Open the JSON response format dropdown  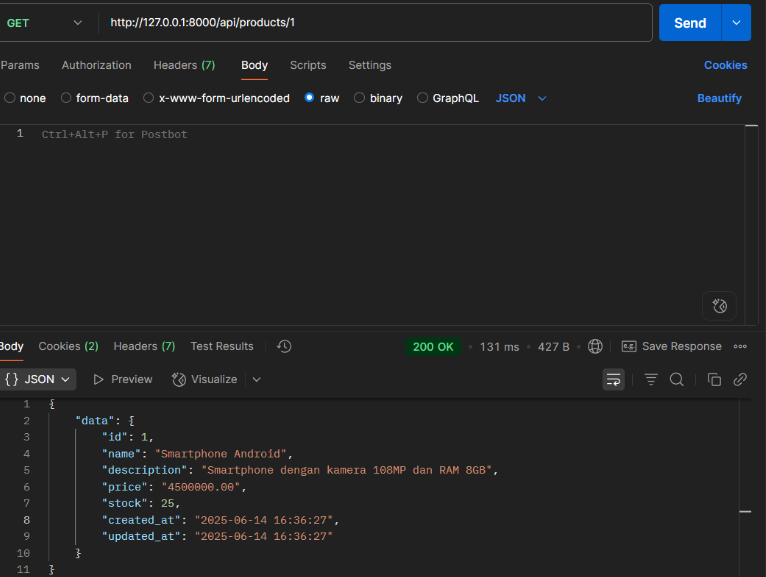coord(38,379)
